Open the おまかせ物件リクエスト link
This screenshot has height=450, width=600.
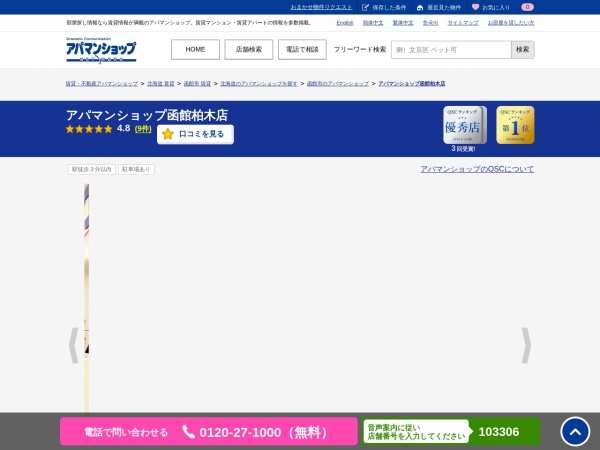pos(321,7)
